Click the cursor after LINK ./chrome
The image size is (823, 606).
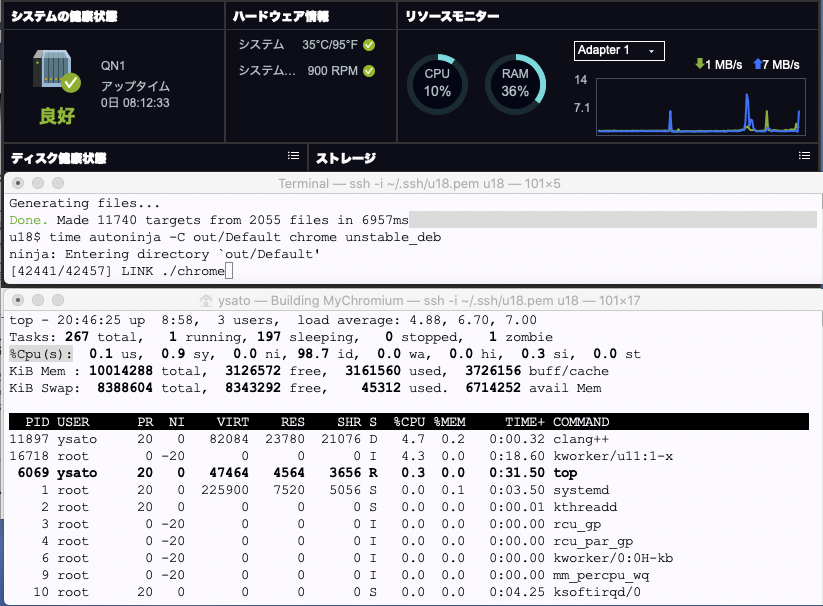229,271
